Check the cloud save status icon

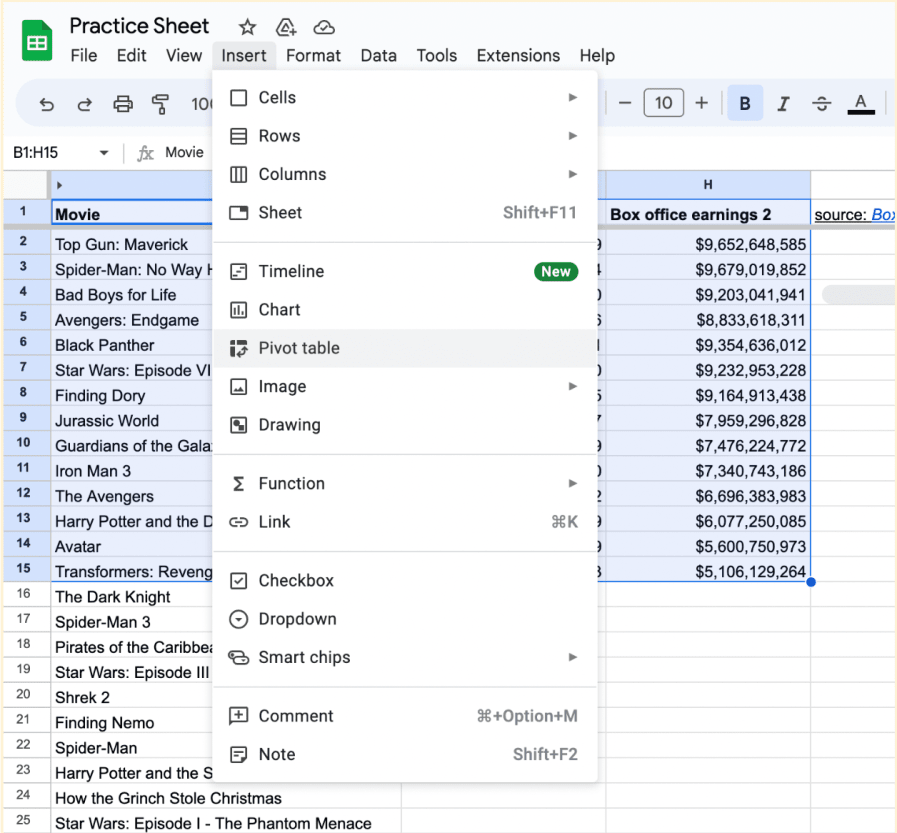[x=324, y=27]
